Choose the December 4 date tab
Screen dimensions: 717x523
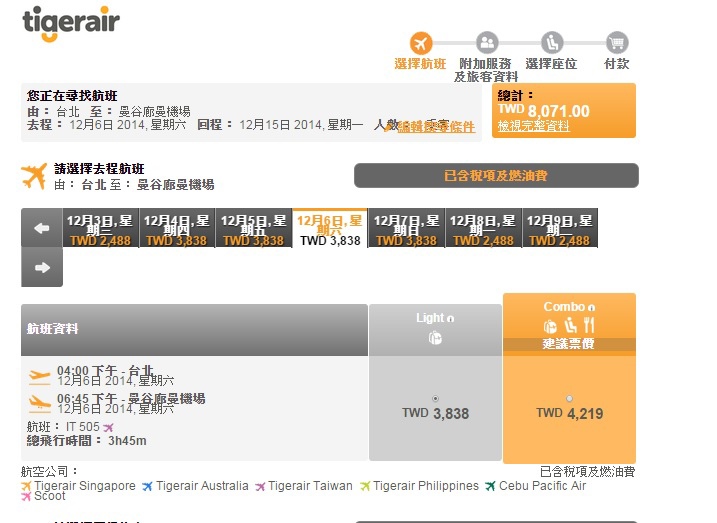[177, 228]
